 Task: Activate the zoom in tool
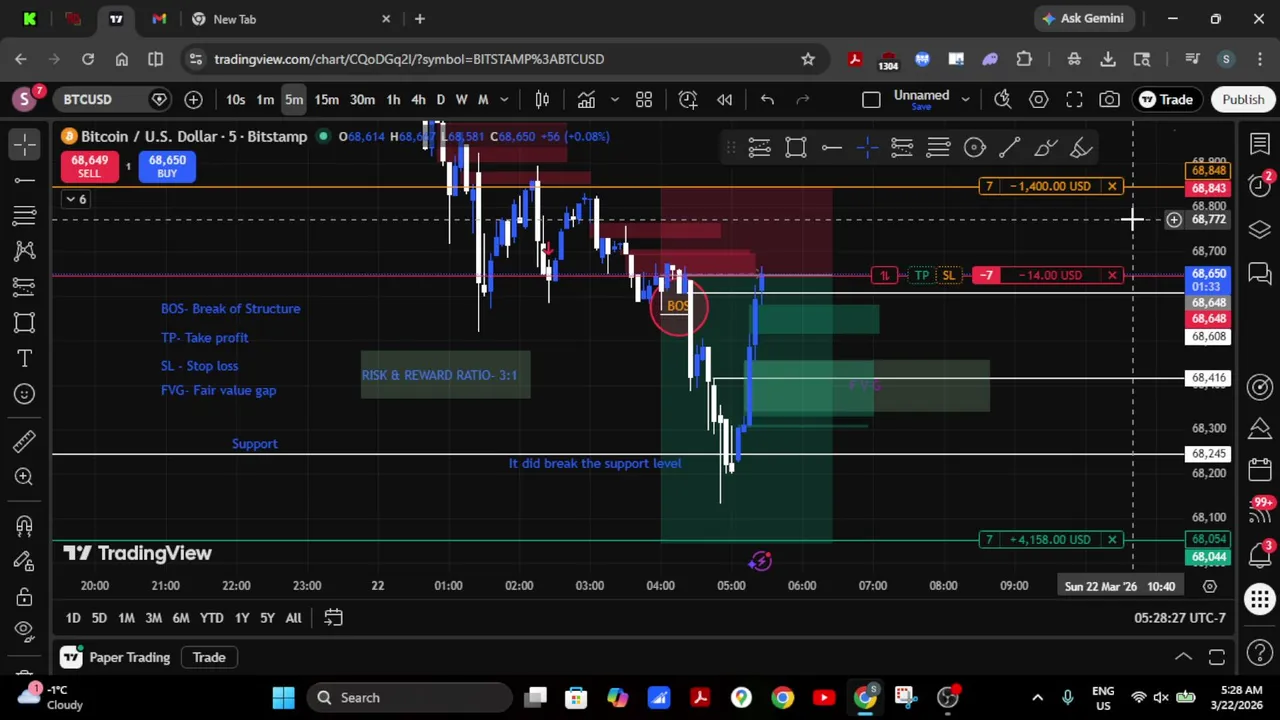(25, 477)
